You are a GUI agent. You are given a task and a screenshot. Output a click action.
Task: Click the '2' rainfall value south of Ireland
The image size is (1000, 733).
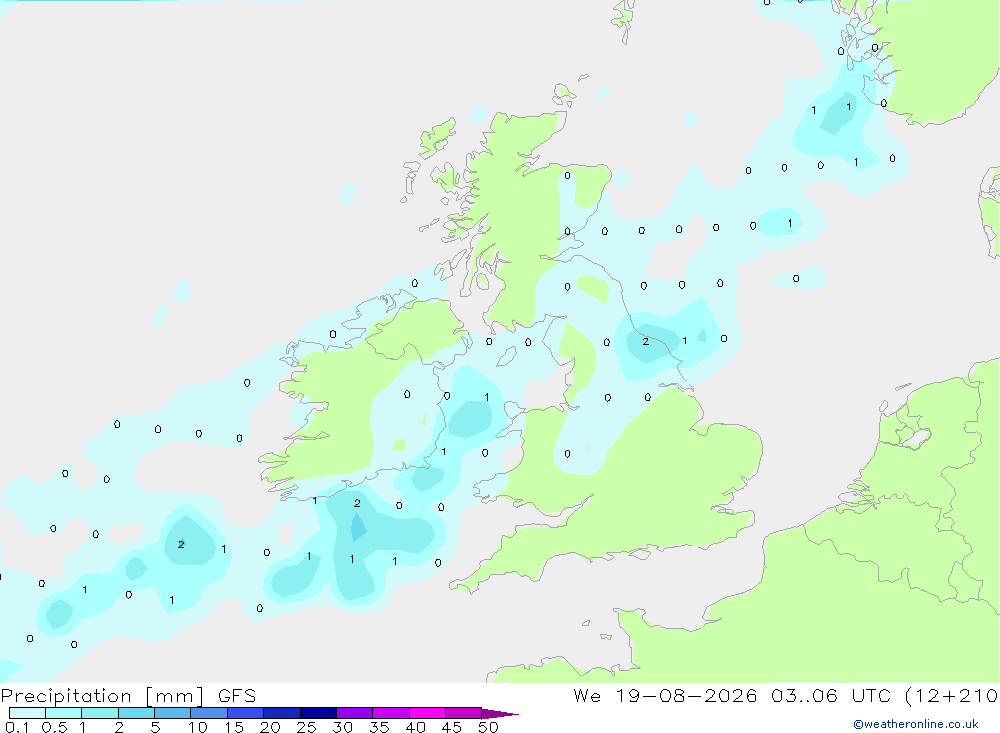[357, 503]
